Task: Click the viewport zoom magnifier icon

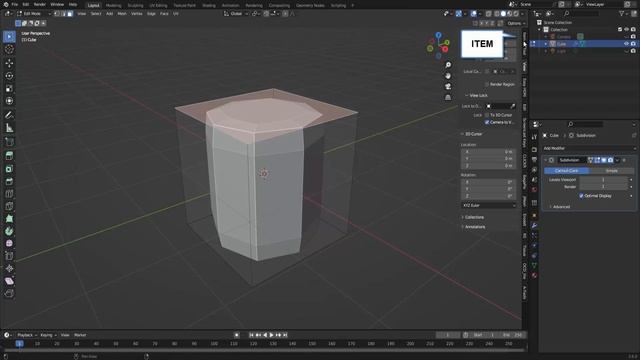Action: pos(448,65)
